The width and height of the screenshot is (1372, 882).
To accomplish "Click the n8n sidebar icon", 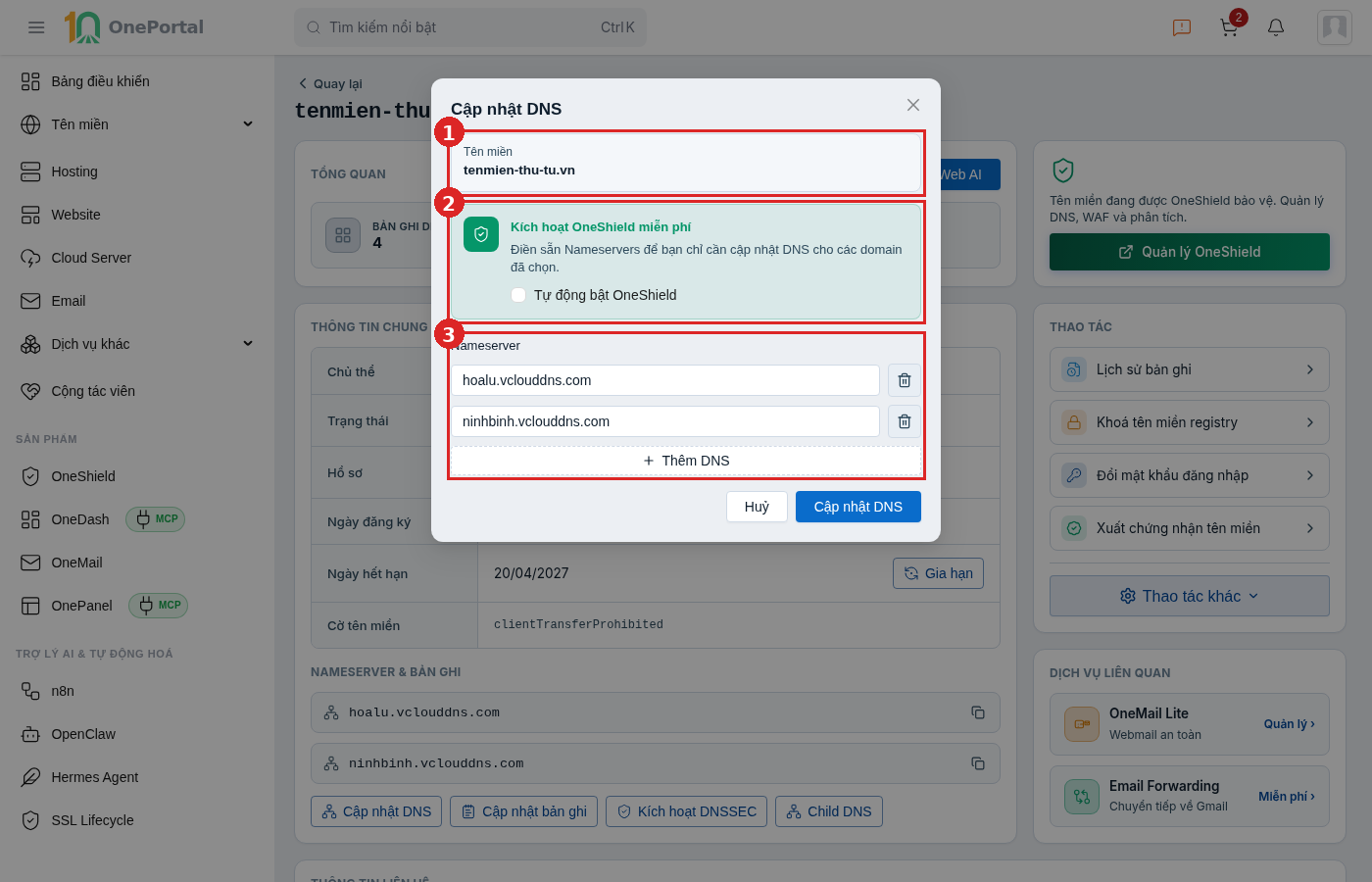I will (x=30, y=691).
